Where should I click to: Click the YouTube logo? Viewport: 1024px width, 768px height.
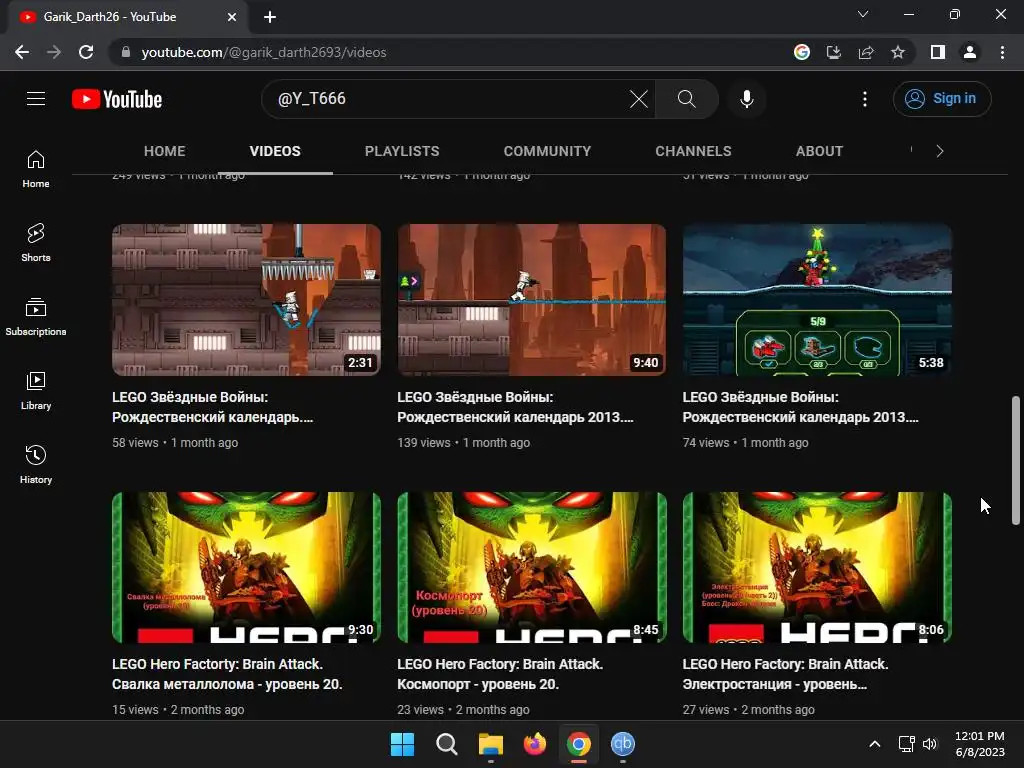point(117,99)
